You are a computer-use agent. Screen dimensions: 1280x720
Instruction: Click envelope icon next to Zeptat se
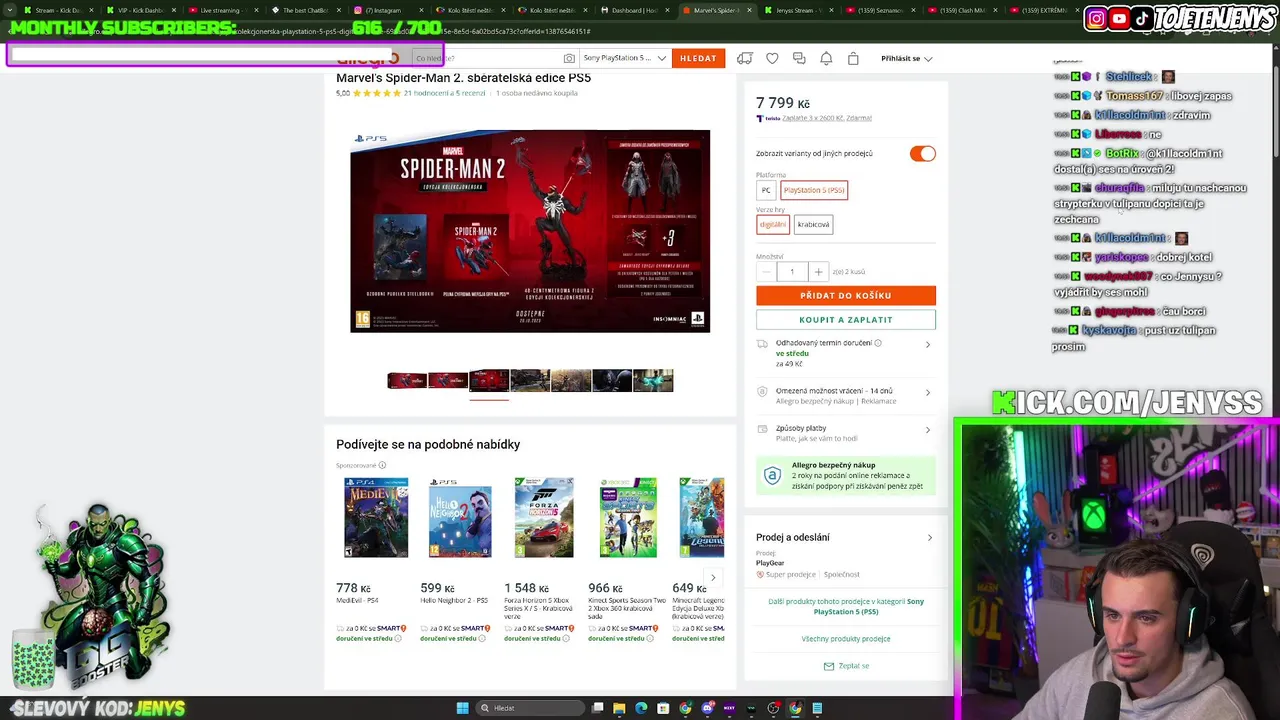coord(828,666)
